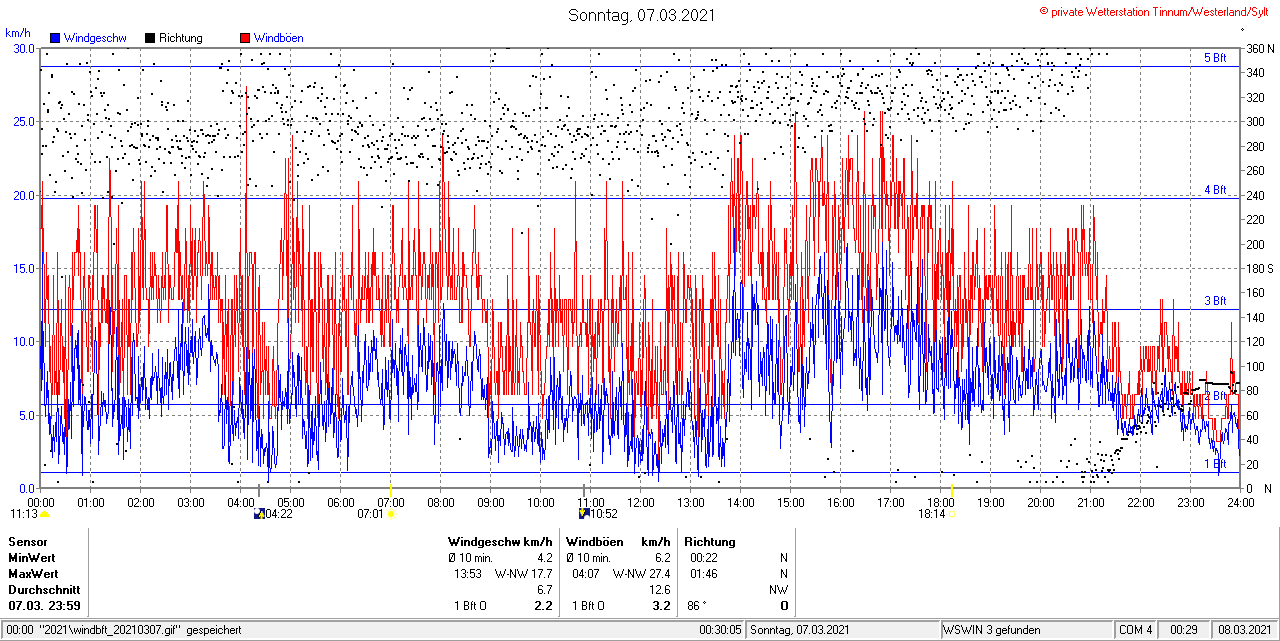Click the 00:30:05 status bar field

point(721,630)
